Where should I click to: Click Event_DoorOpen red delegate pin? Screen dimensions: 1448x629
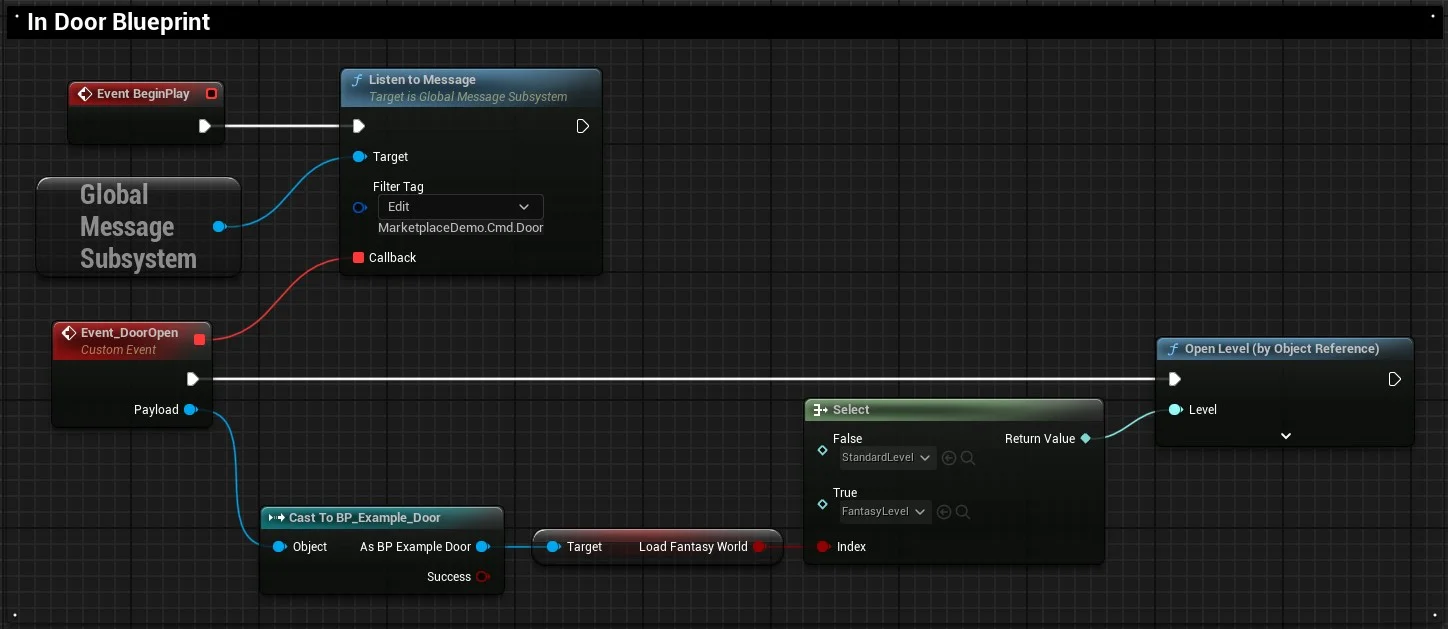199,340
